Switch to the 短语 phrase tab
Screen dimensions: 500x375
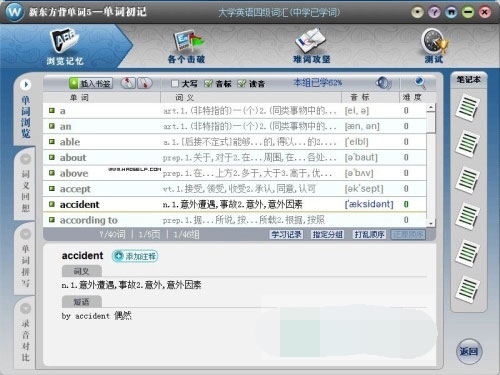click(82, 302)
